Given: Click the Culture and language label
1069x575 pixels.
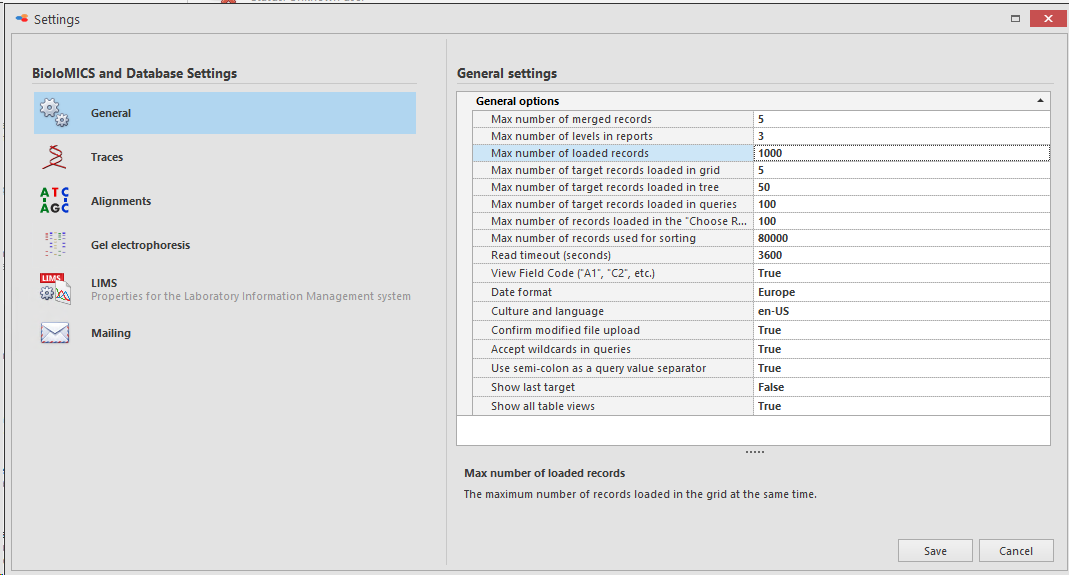Looking at the screenshot, I should pyautogui.click(x=547, y=311).
